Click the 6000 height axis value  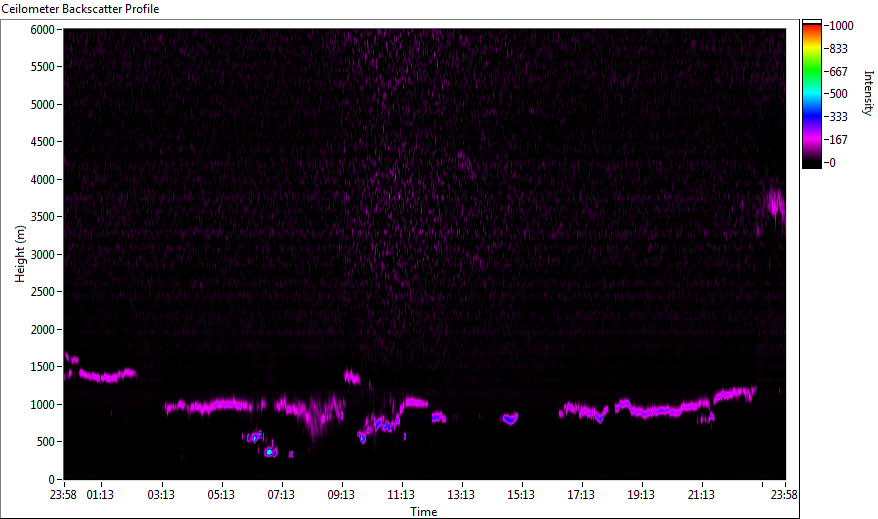[x=43, y=30]
